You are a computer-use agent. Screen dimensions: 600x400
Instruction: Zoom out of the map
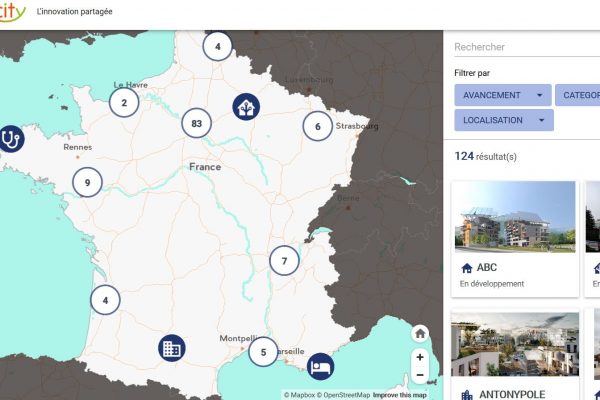pos(420,375)
